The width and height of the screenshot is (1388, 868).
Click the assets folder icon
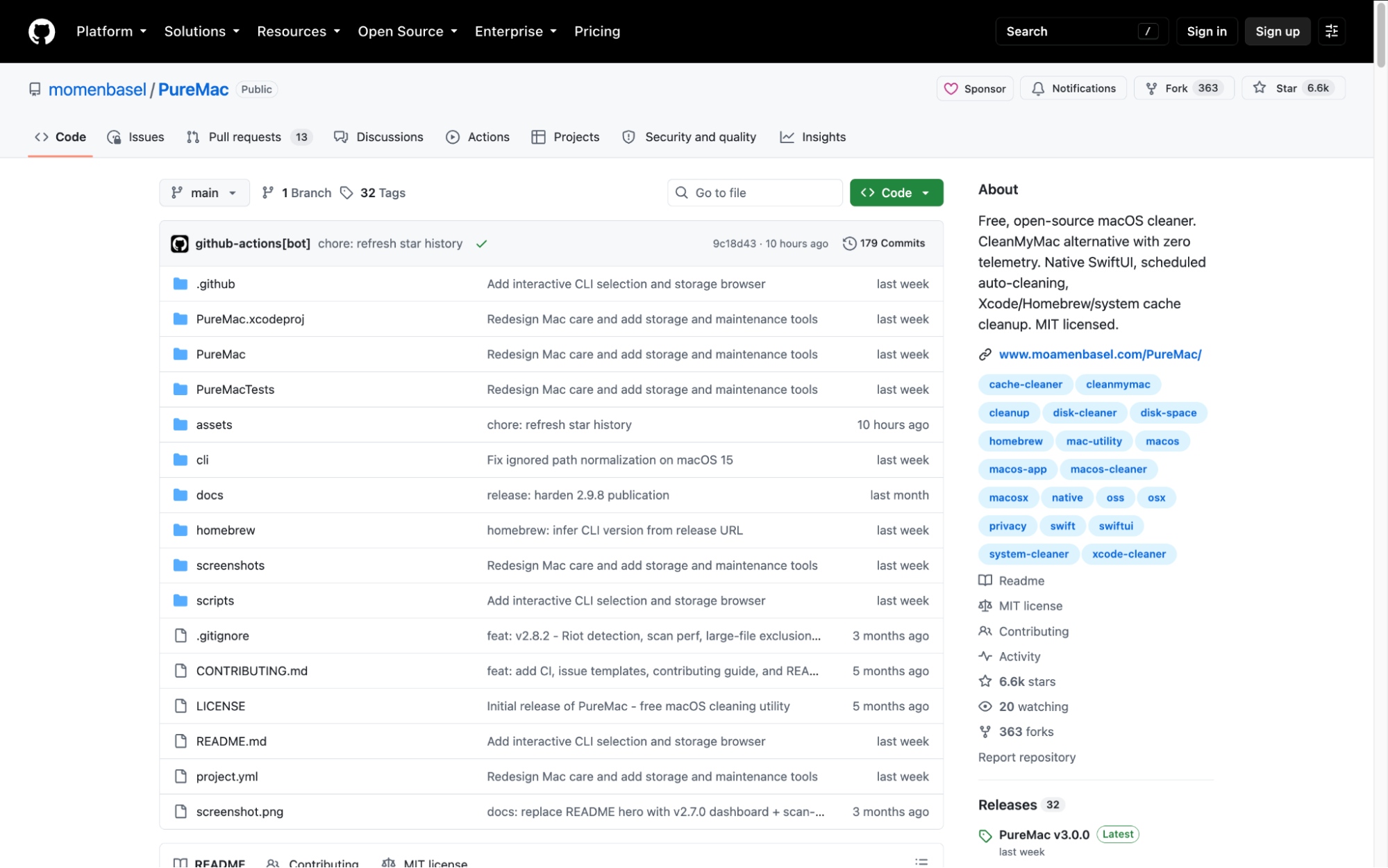(x=181, y=424)
